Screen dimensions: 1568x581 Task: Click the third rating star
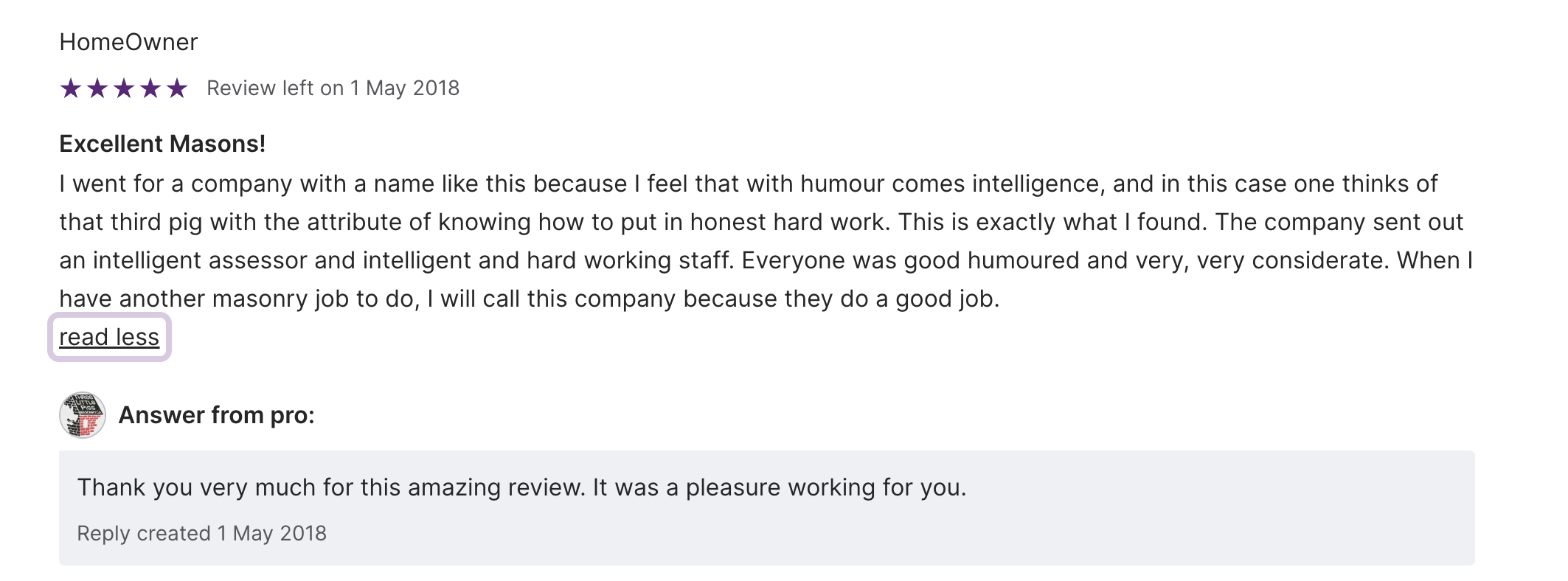[124, 88]
